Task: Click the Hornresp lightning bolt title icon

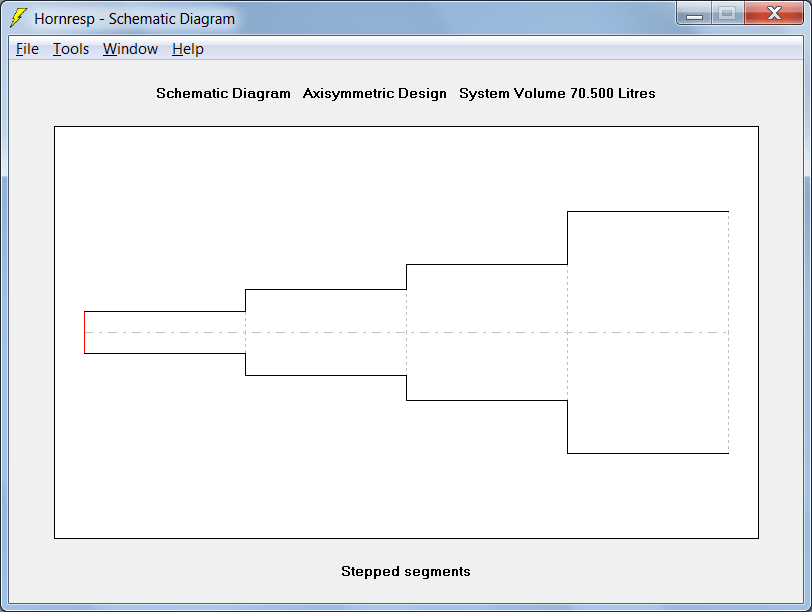Action: (19, 18)
